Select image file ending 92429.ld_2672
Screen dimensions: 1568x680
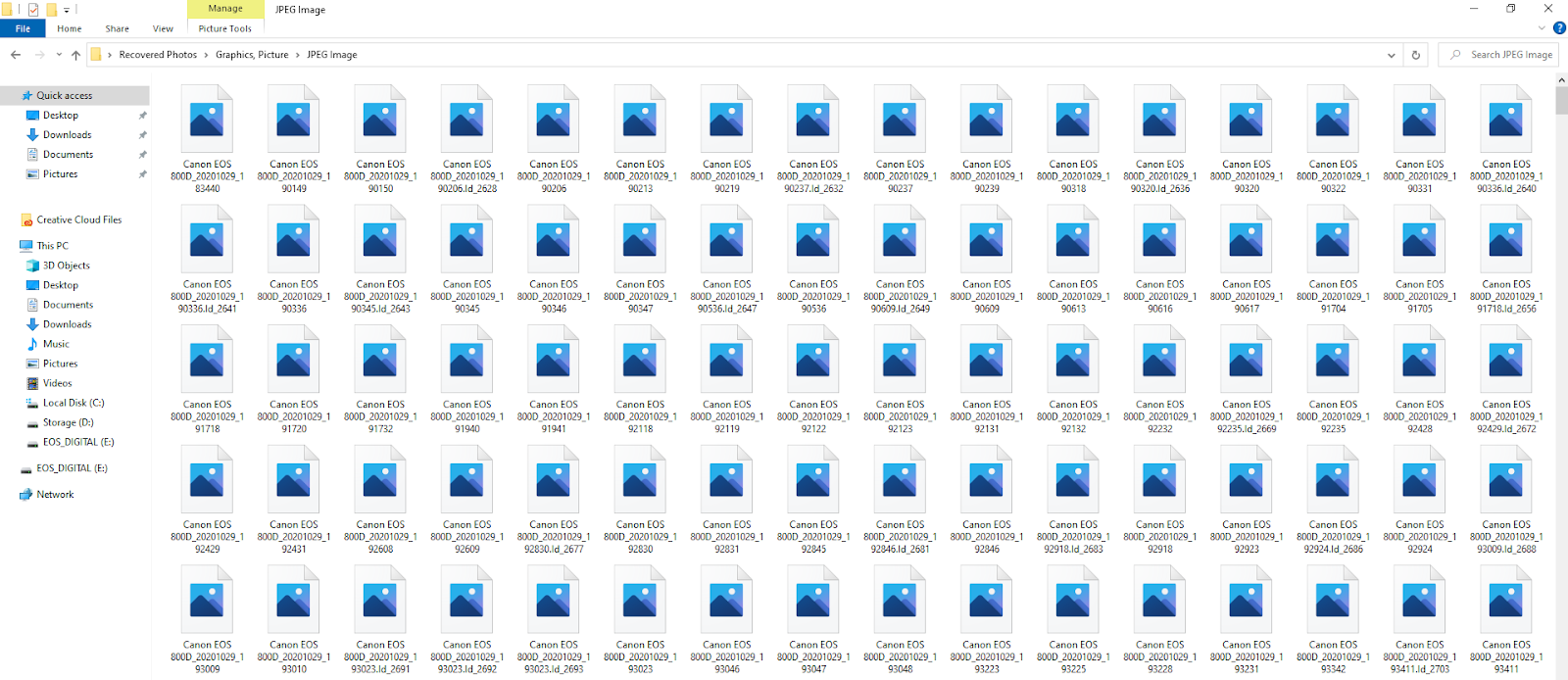click(1506, 379)
